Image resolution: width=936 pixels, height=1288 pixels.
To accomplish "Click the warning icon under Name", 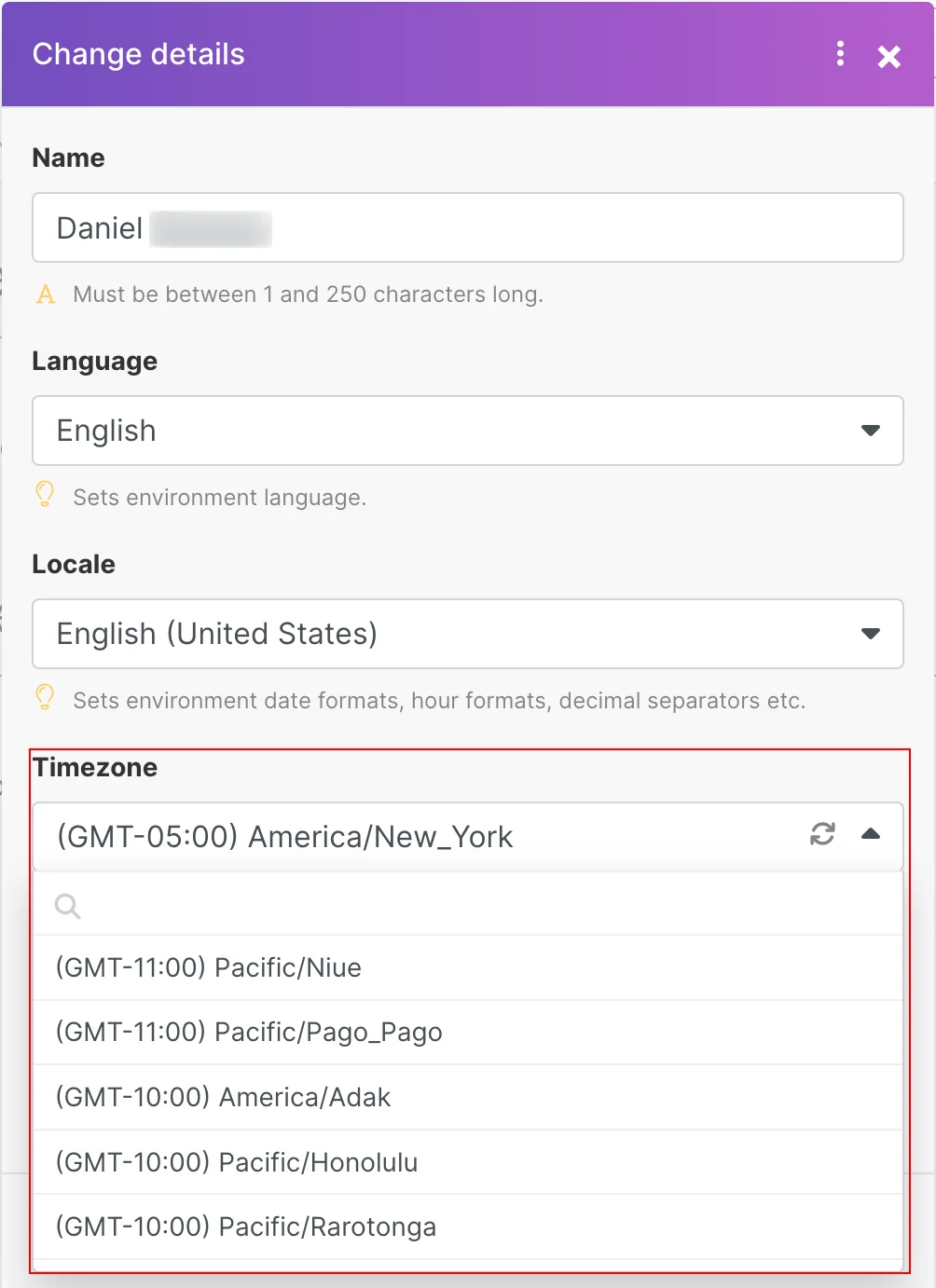I will click(46, 295).
